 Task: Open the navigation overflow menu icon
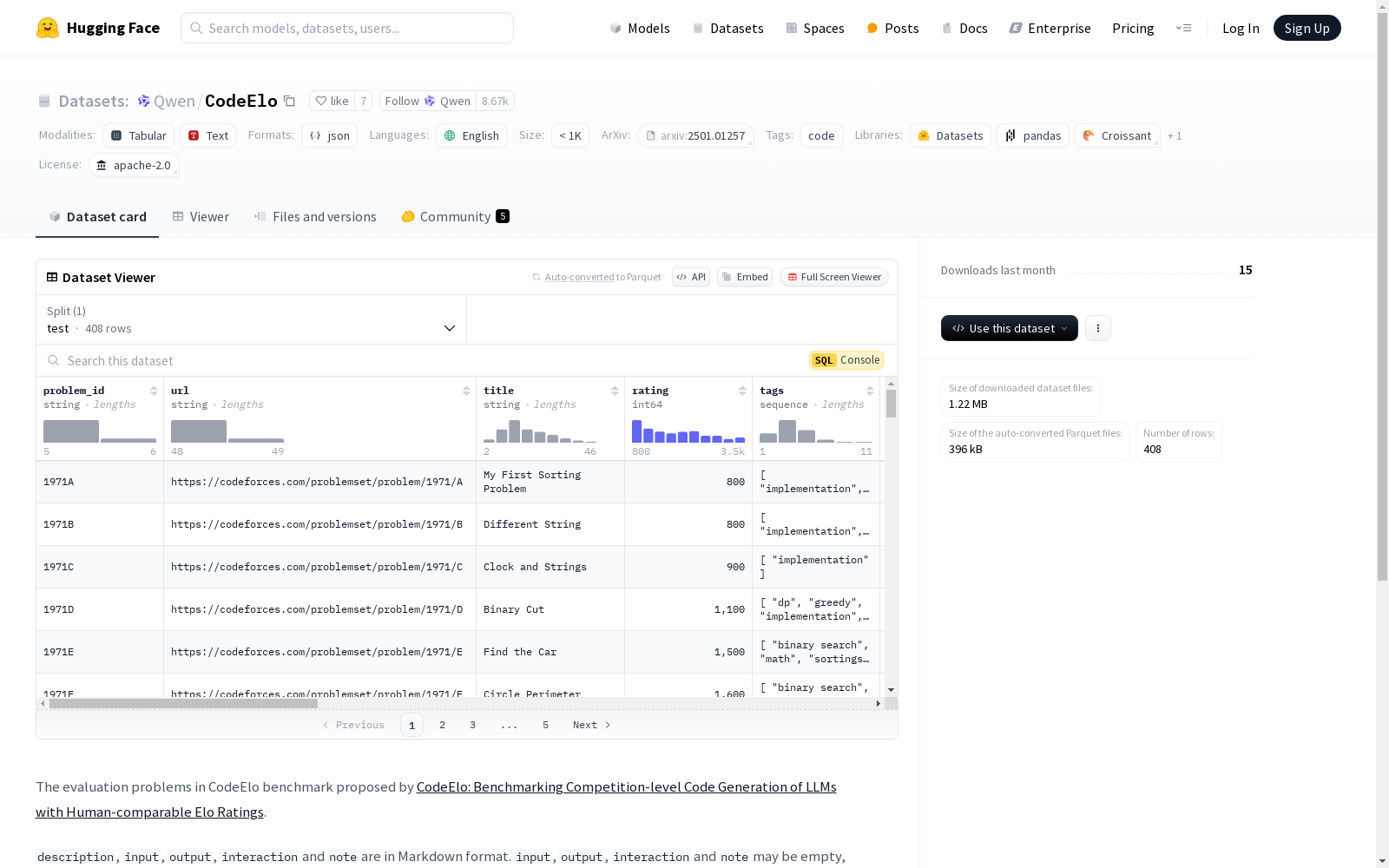click(1183, 28)
